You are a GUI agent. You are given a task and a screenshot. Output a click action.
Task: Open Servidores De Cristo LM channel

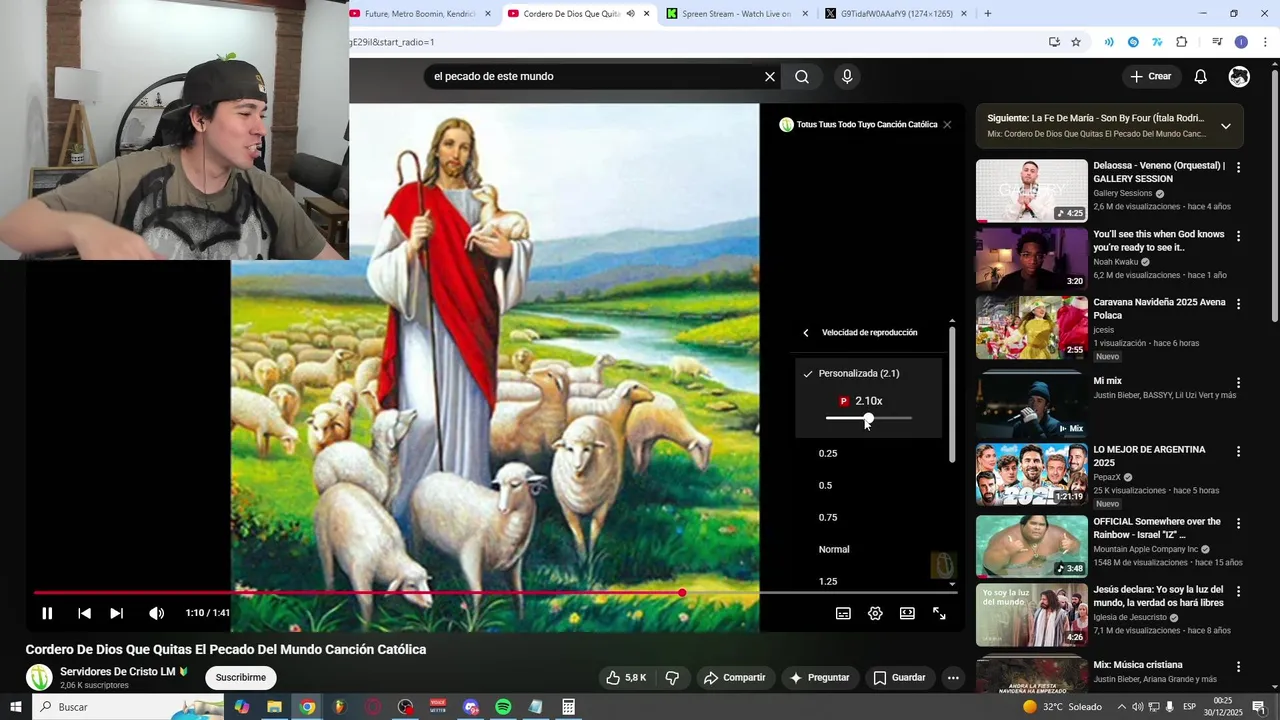tap(117, 672)
